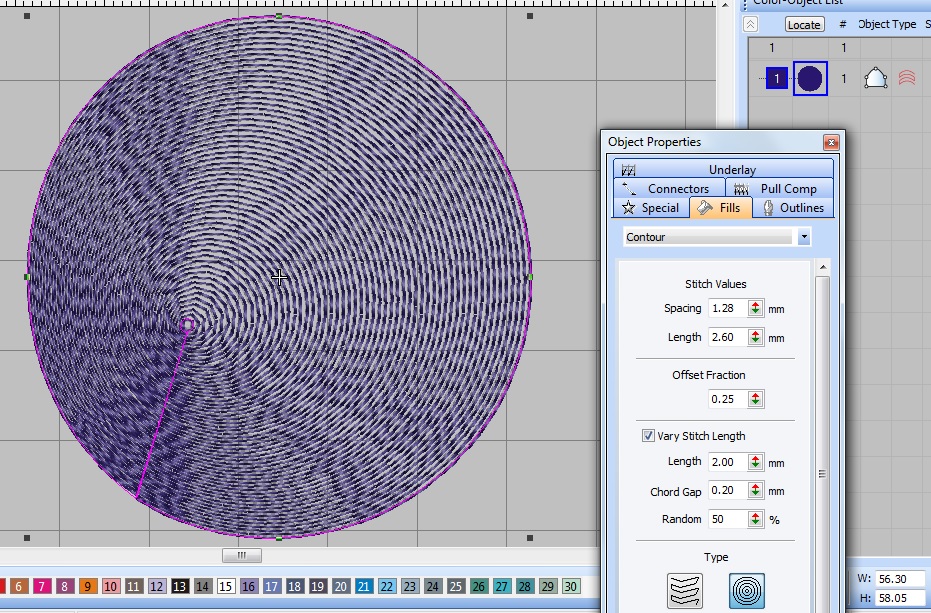Click color block number 1 in list

[x=777, y=78]
